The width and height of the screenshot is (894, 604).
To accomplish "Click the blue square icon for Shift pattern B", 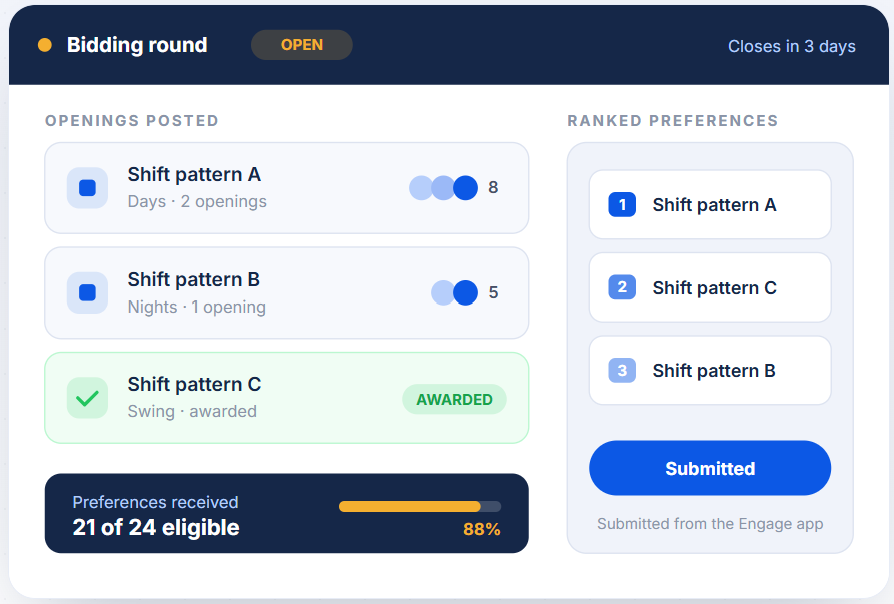I will 87,293.
